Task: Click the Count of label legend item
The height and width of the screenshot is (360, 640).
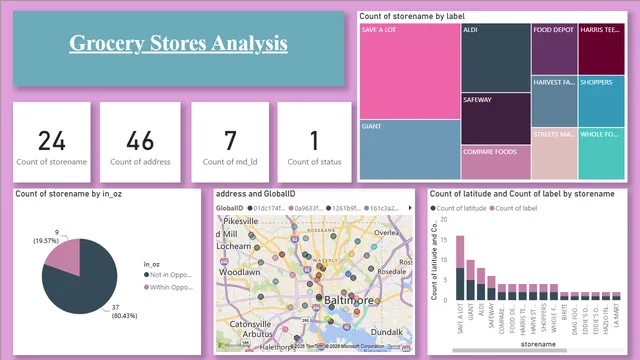Action: (x=513, y=208)
